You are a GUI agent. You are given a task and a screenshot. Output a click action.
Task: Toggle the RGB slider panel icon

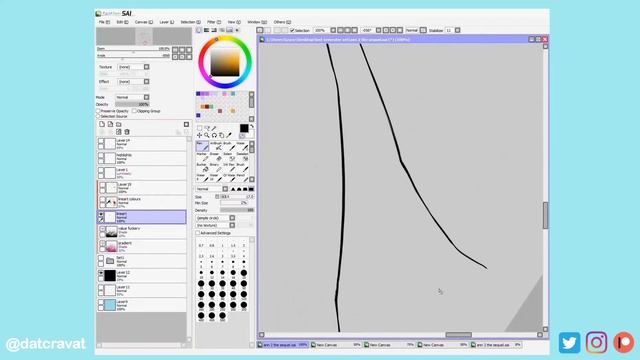(x=207, y=30)
